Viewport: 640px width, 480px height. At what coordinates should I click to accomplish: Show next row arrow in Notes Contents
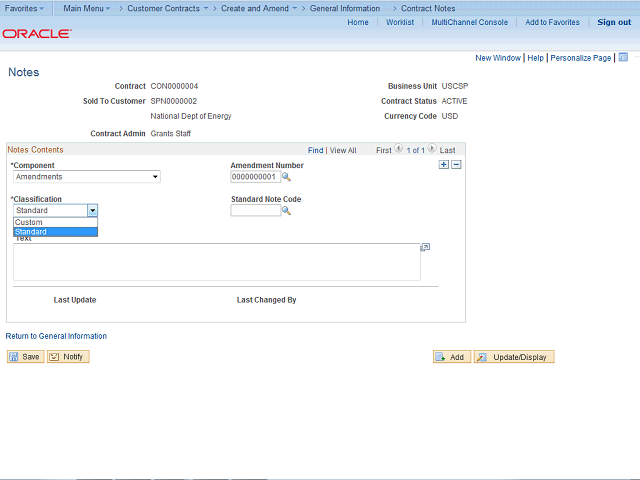pos(432,149)
